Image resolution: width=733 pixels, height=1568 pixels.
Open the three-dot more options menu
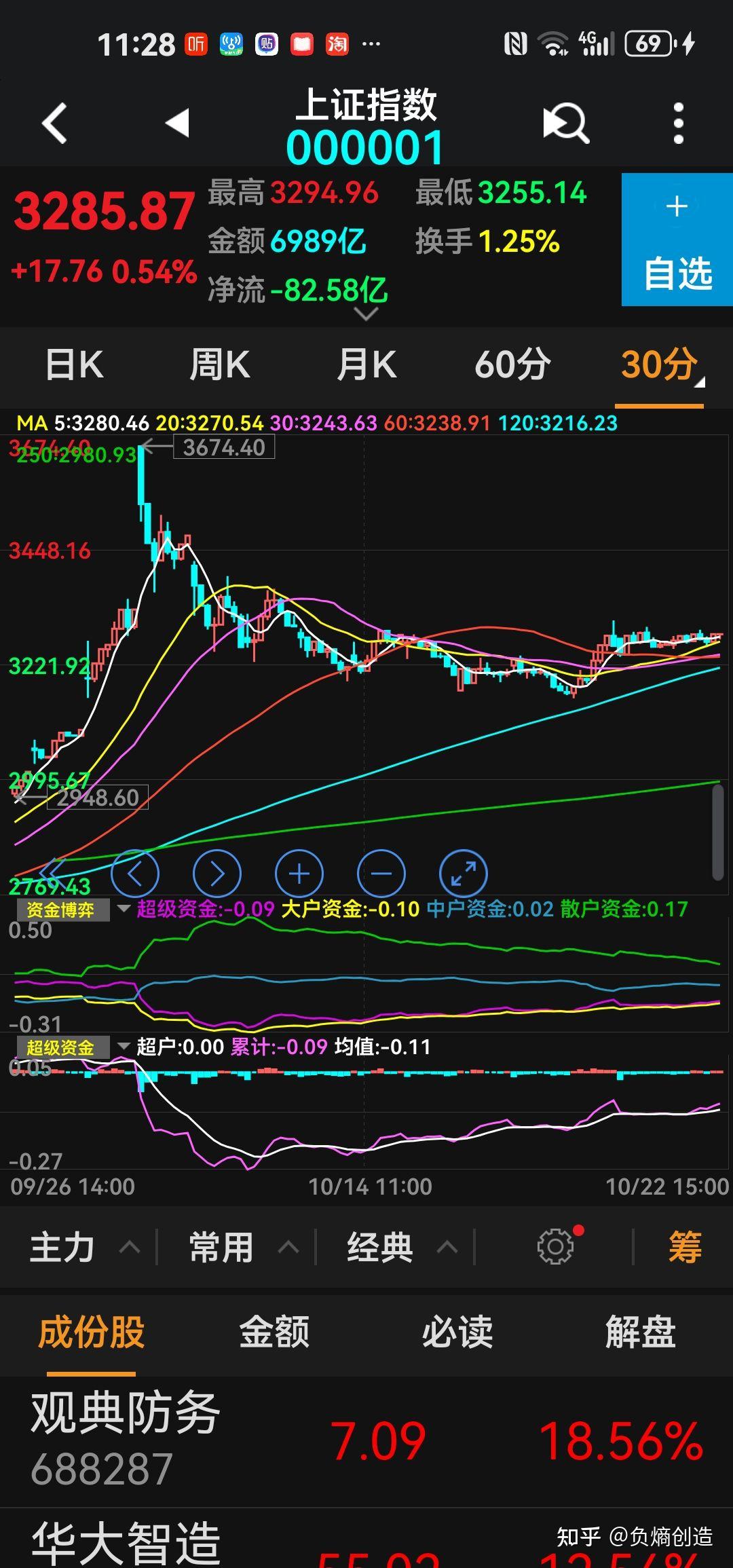pyautogui.click(x=678, y=123)
